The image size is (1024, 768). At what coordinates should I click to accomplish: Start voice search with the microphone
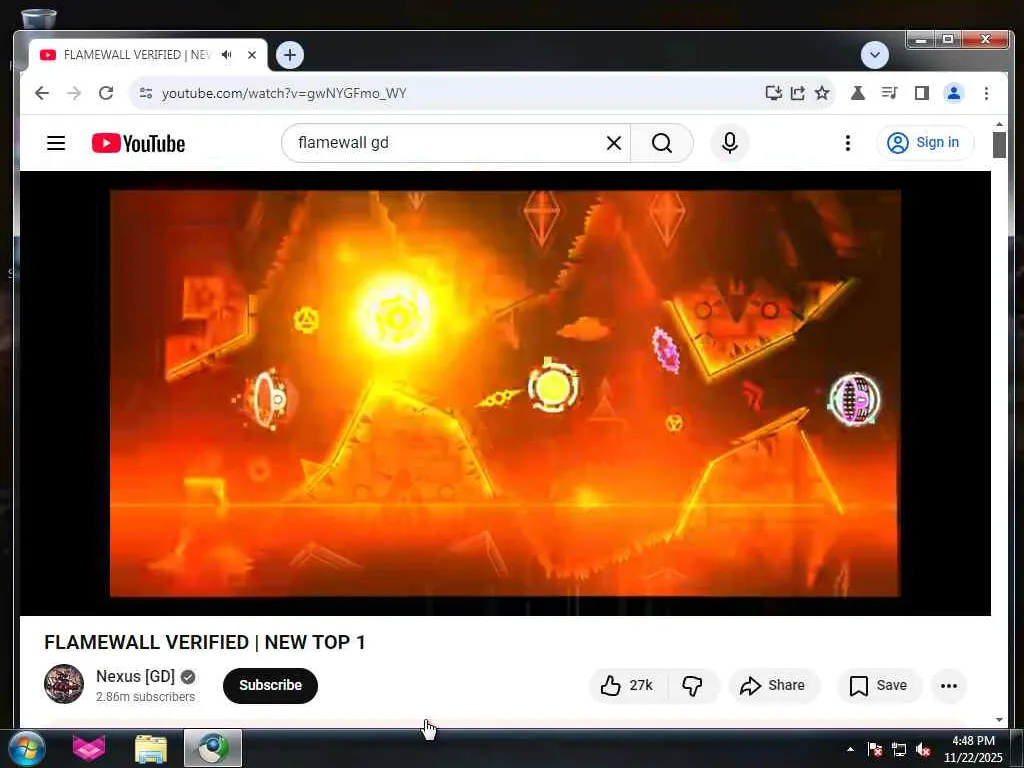coord(729,143)
